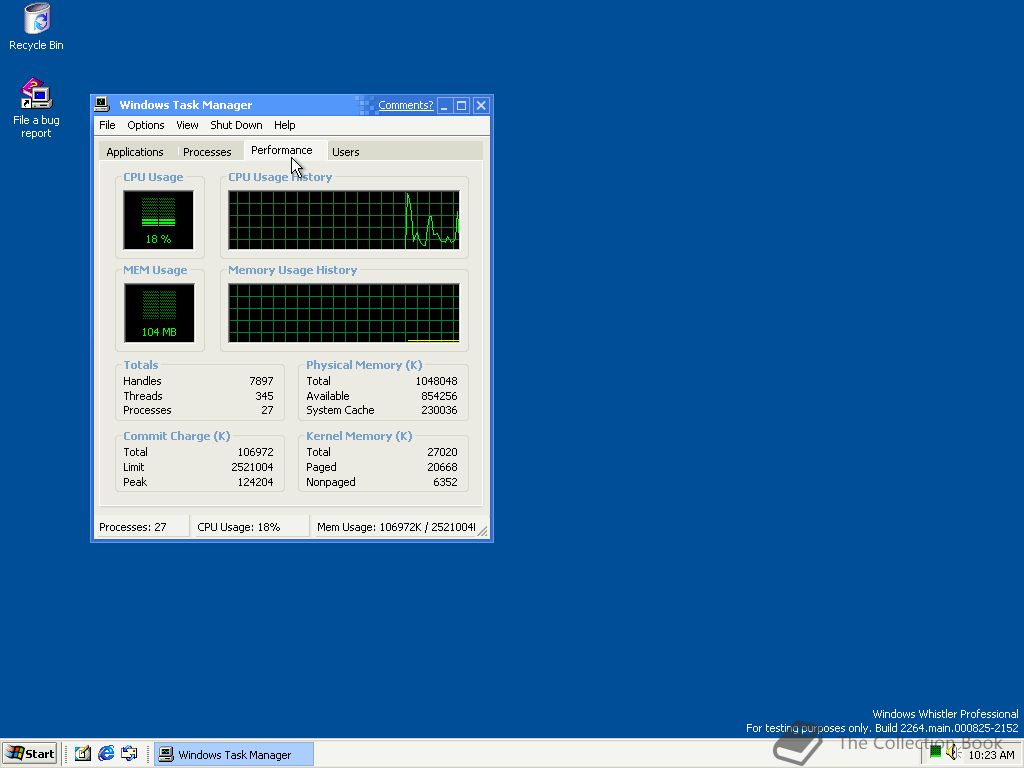
Task: Switch to the Users tab
Action: click(345, 152)
